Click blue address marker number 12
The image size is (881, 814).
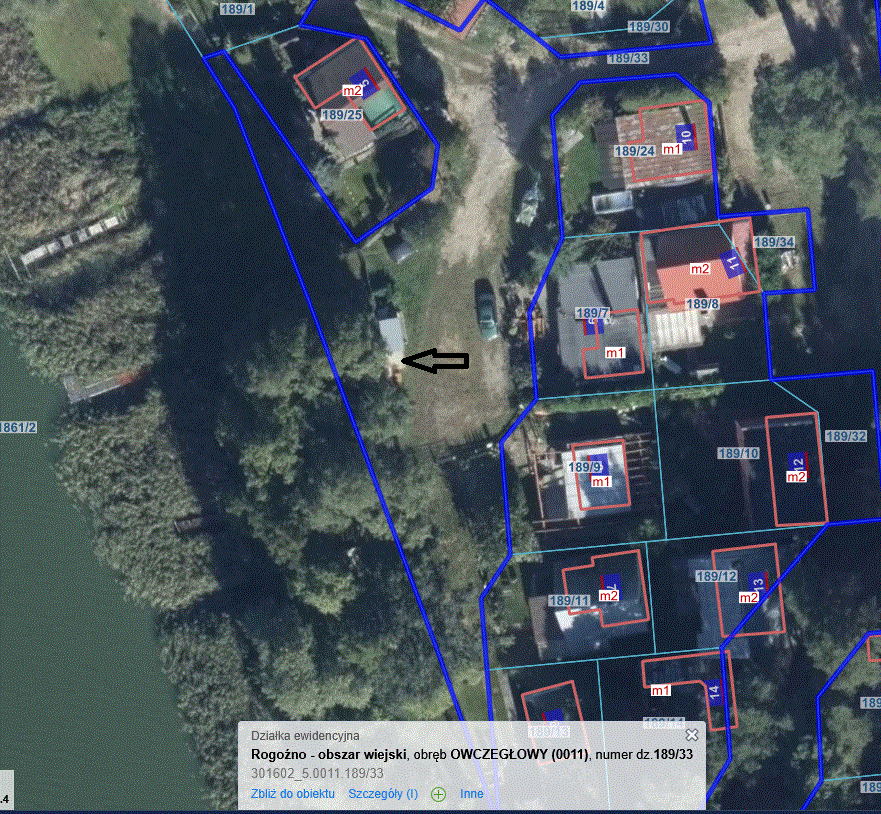(x=797, y=462)
